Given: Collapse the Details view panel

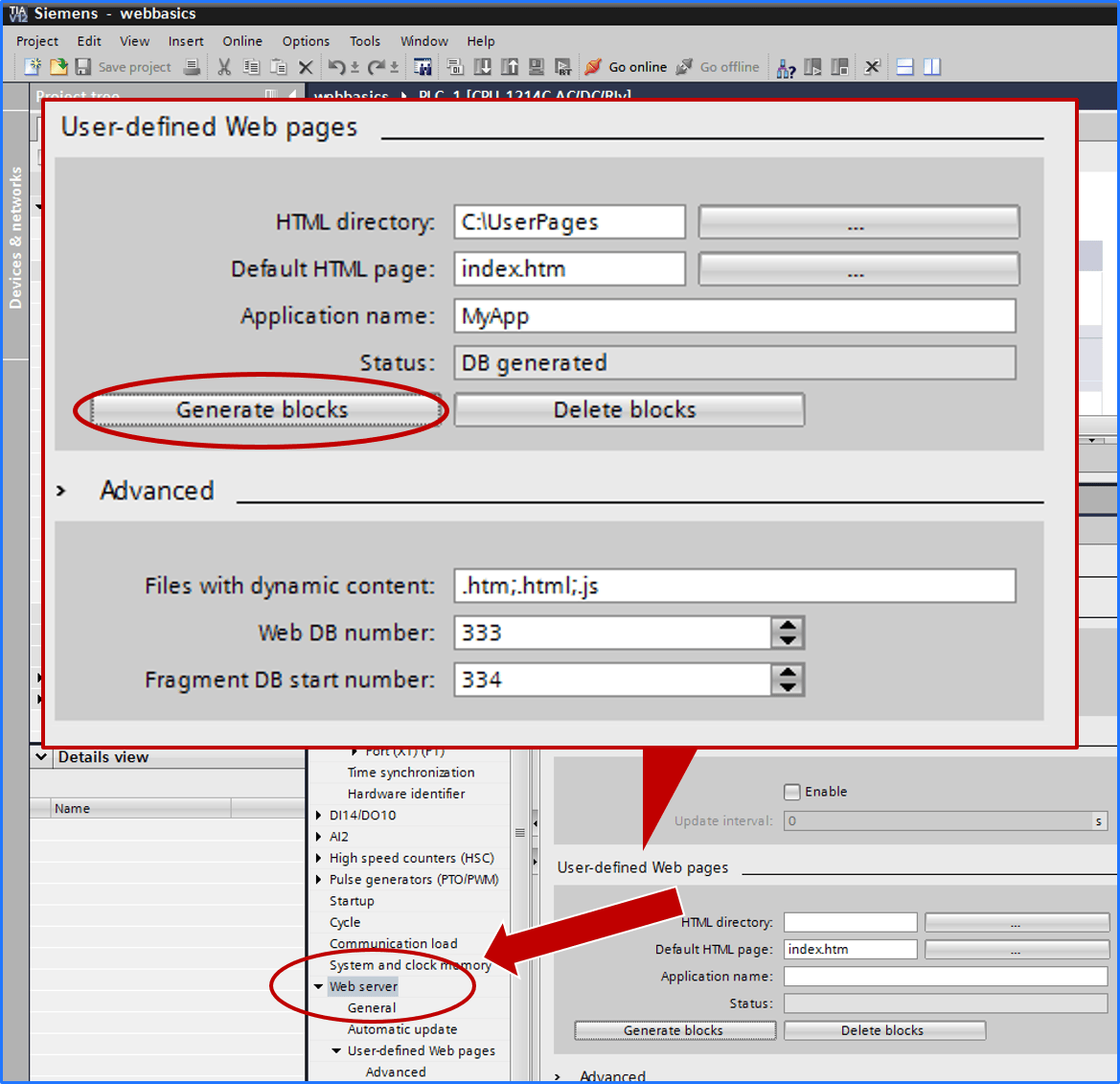Looking at the screenshot, I should pyautogui.click(x=41, y=757).
